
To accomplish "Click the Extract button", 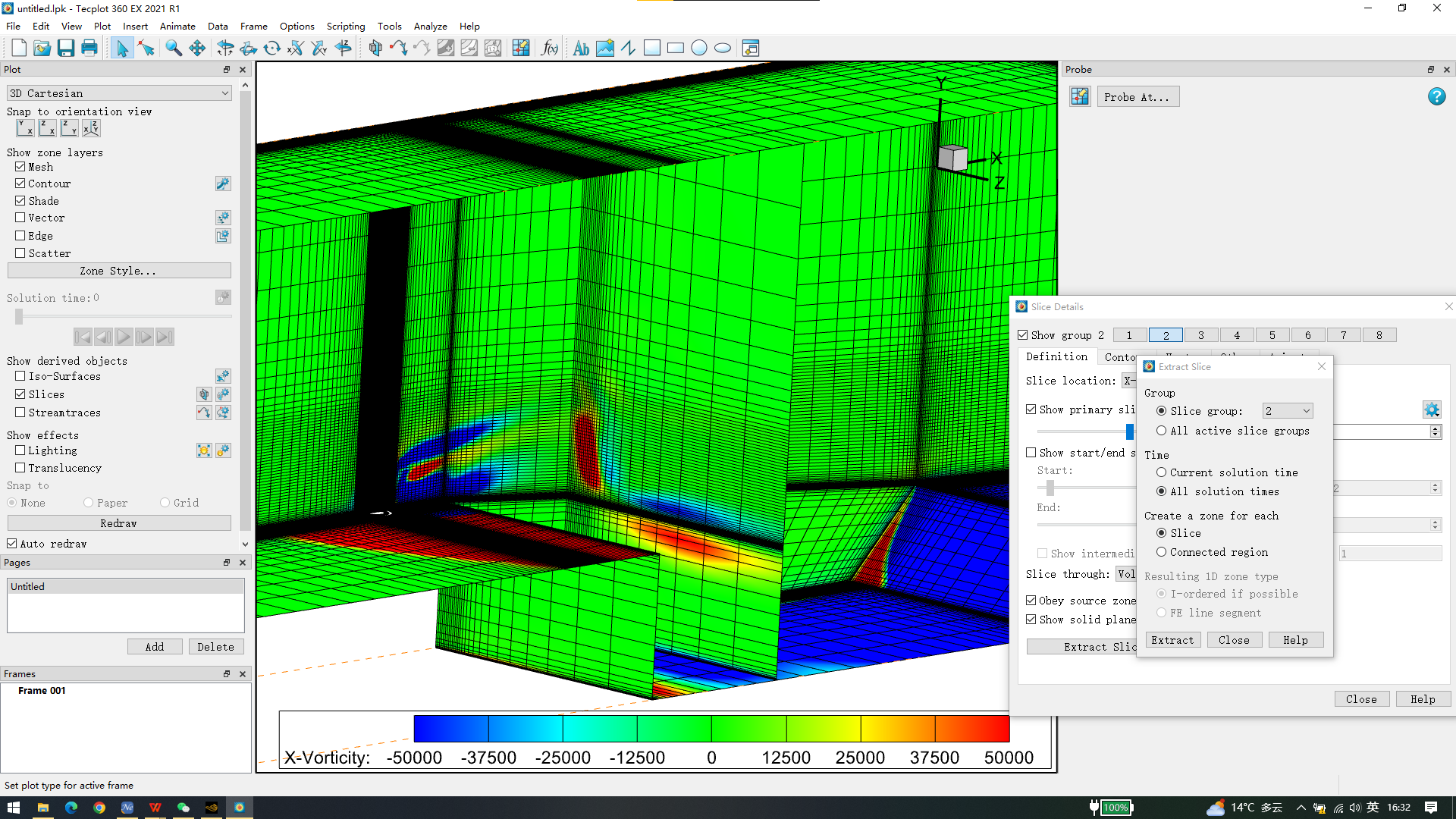I will pos(1172,640).
